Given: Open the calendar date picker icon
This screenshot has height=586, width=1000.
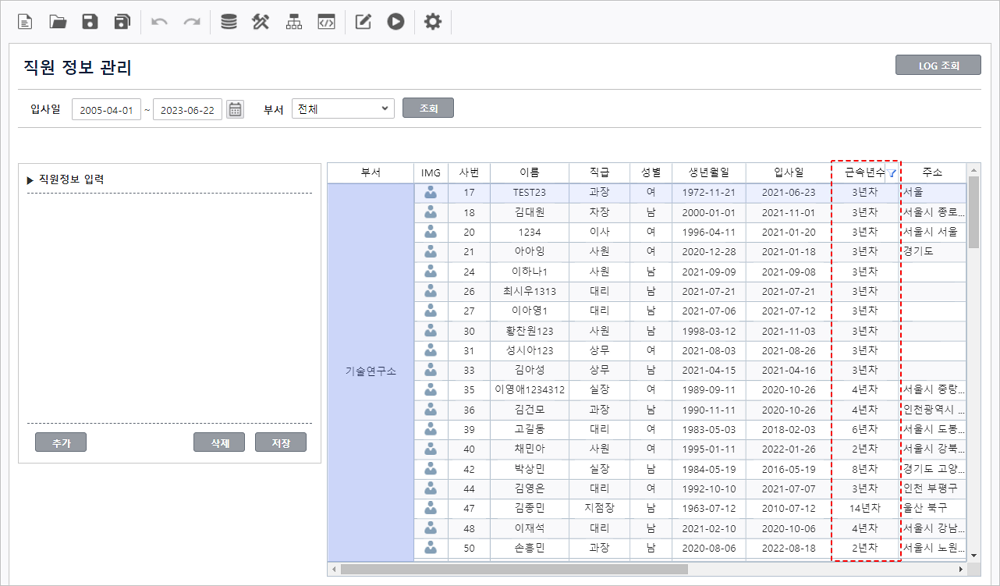Looking at the screenshot, I should [x=235, y=109].
